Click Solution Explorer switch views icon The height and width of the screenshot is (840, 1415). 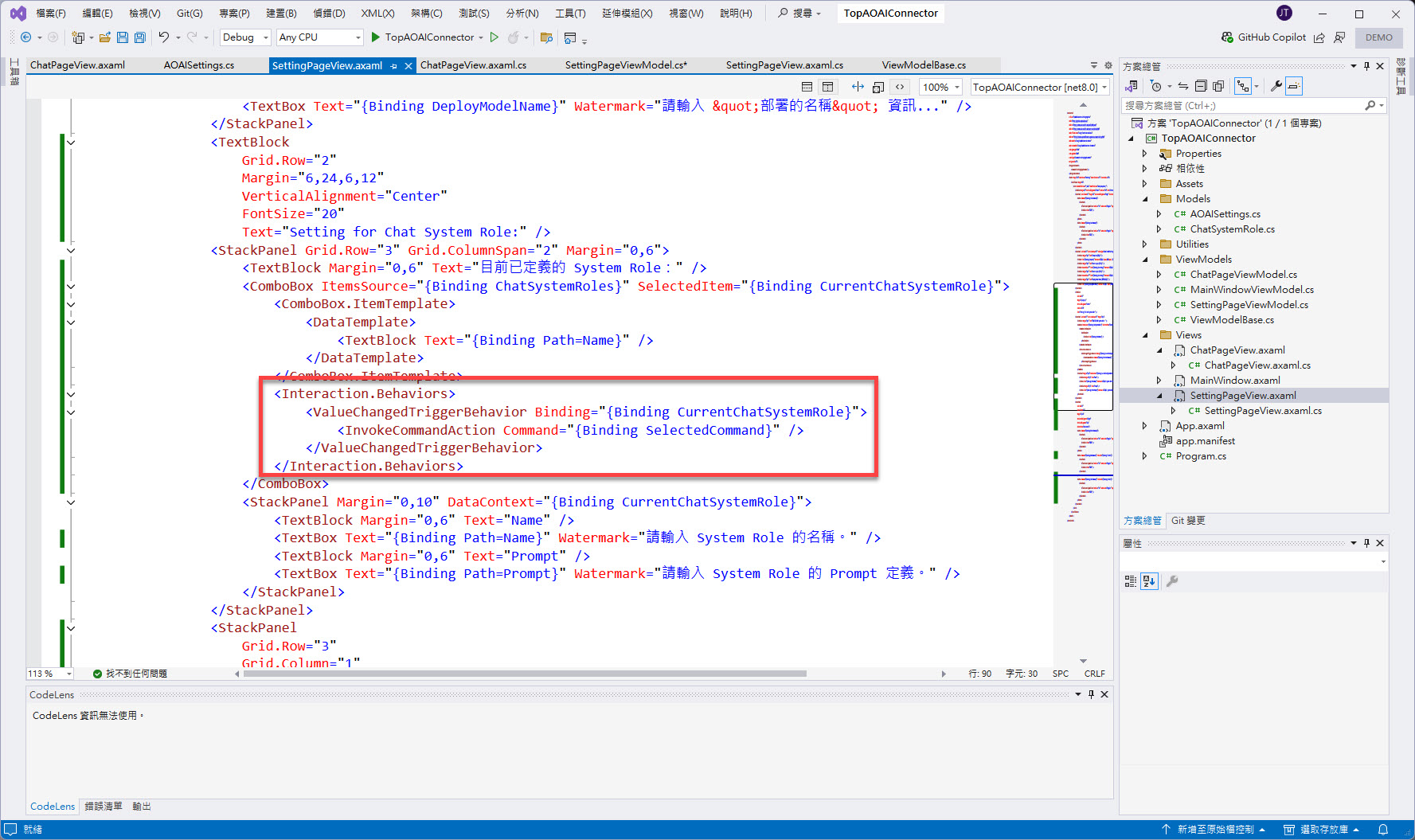[x=1131, y=86]
